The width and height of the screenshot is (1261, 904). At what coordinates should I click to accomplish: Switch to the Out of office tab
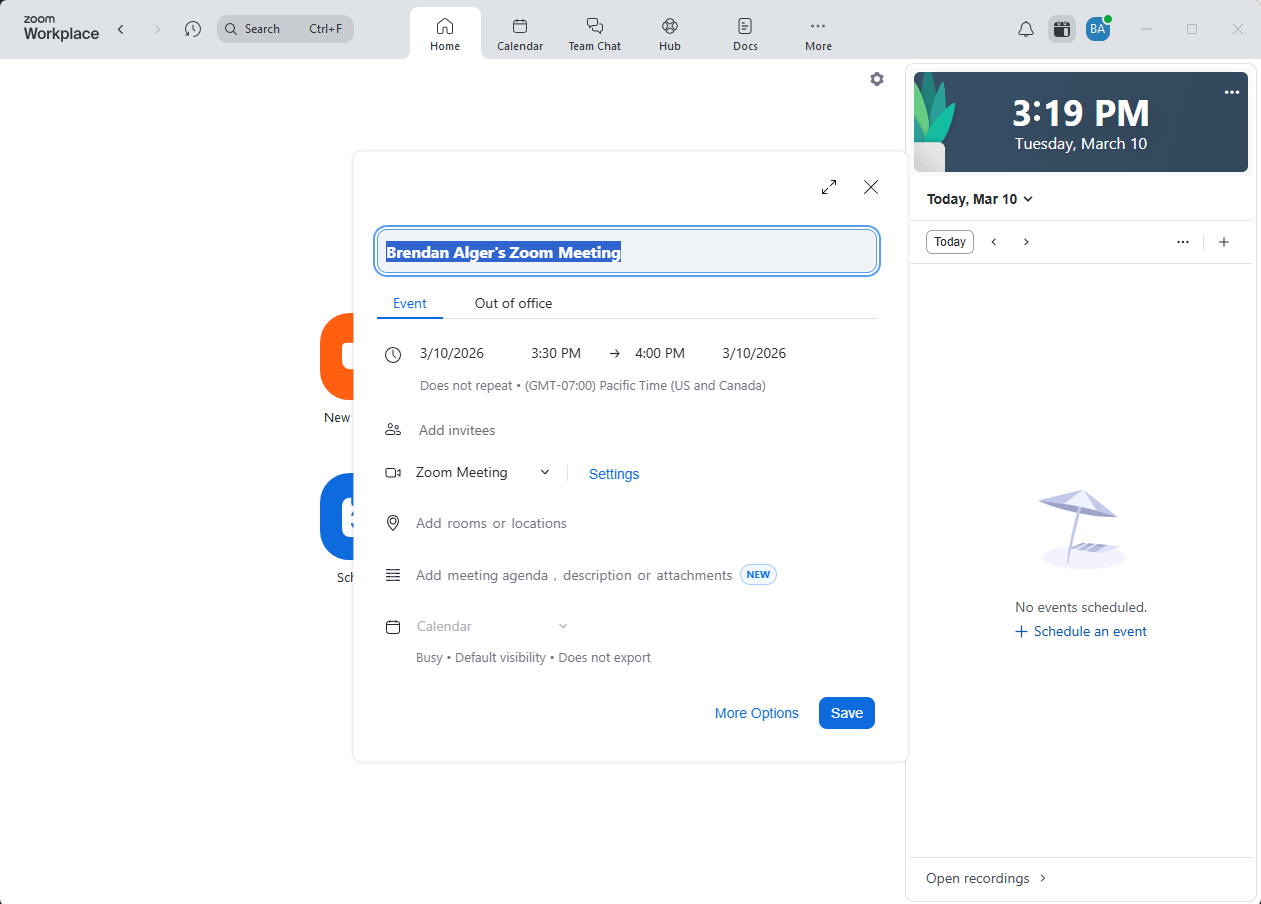tap(513, 303)
